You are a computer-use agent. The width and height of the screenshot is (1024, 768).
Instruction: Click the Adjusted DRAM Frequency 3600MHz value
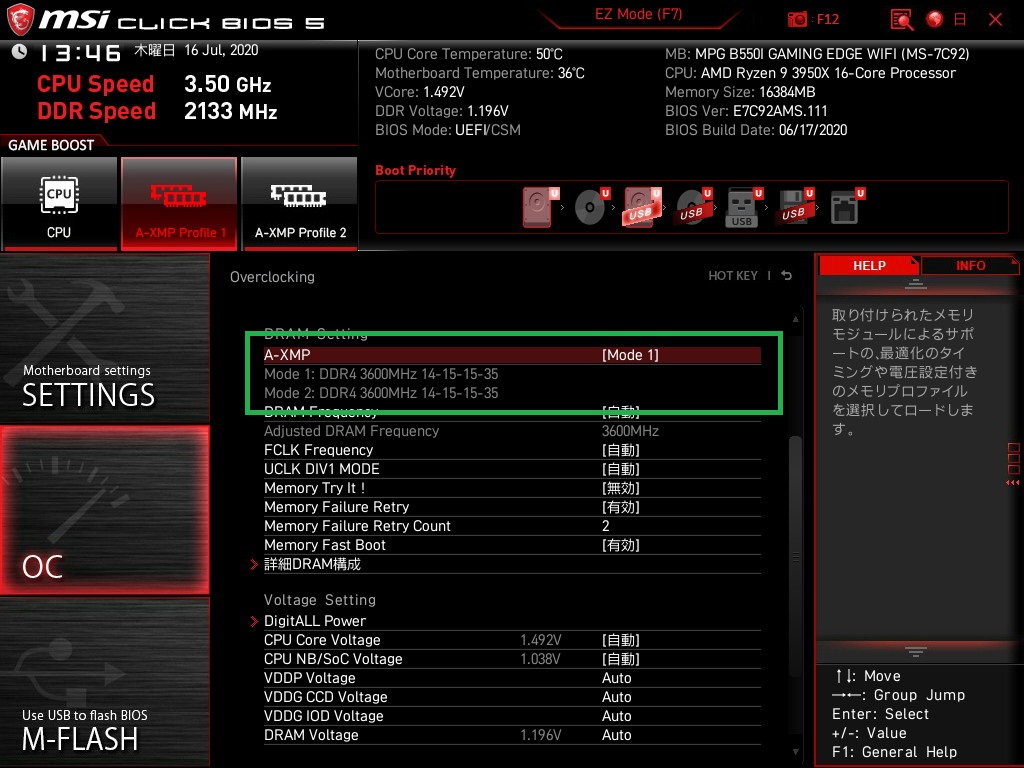[x=630, y=431]
